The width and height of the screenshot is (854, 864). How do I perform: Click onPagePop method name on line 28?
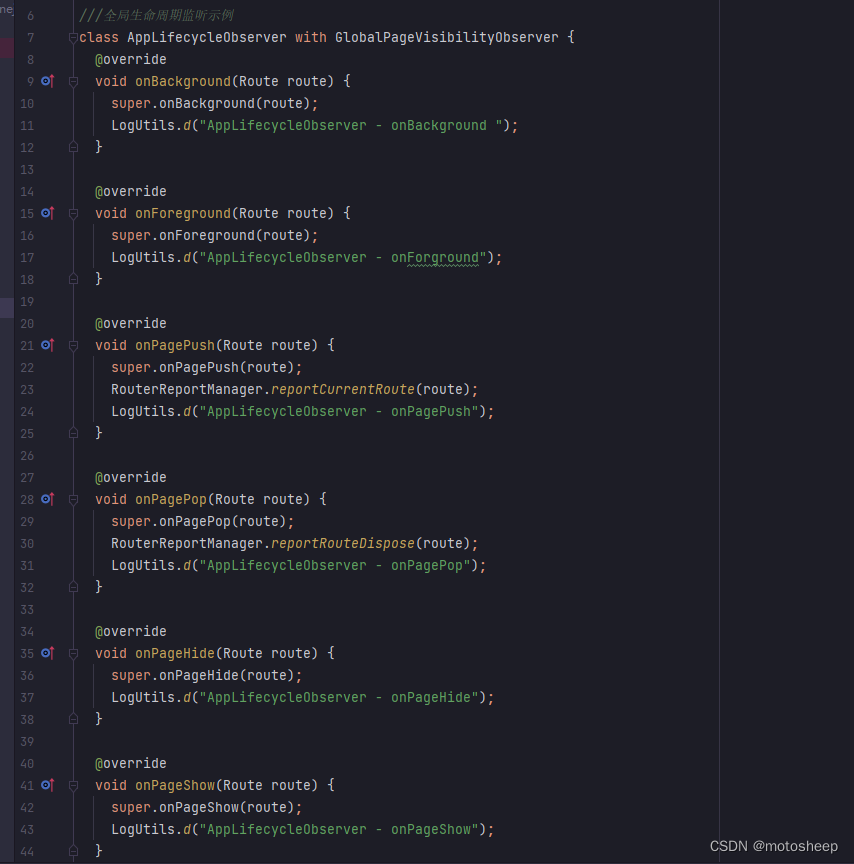(171, 499)
